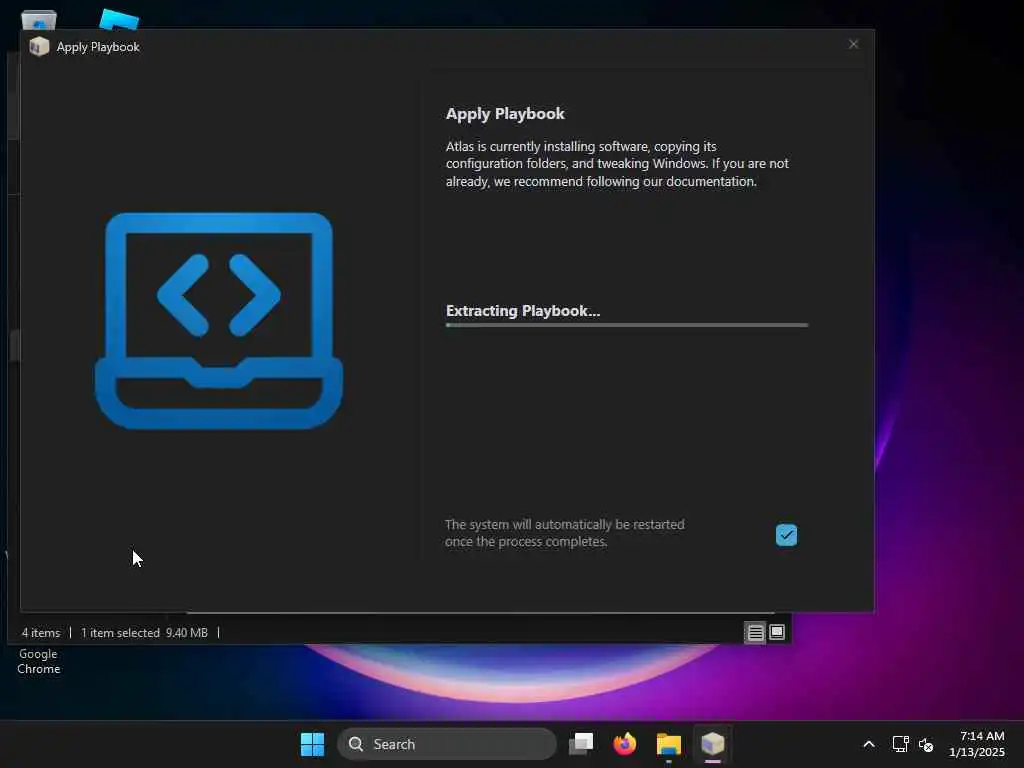Click '1 item selected 9.40 MB' text

(144, 633)
